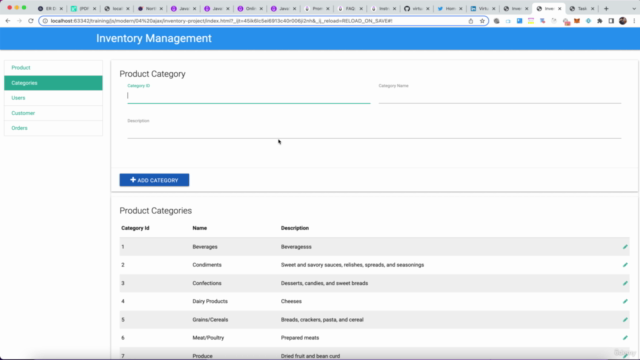This screenshot has height=360, width=640.
Task: Open the profile avatar in Chrome toolbar
Action: coord(622,21)
